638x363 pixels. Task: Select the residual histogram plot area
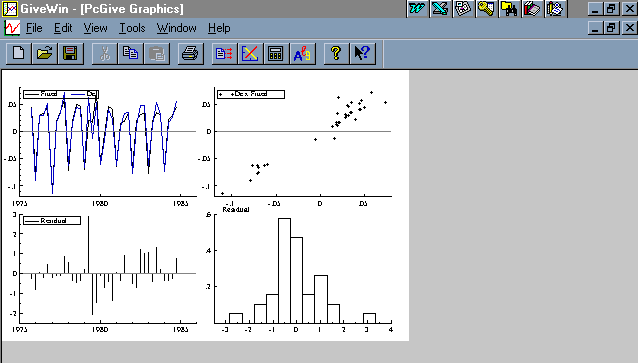pos(303,269)
